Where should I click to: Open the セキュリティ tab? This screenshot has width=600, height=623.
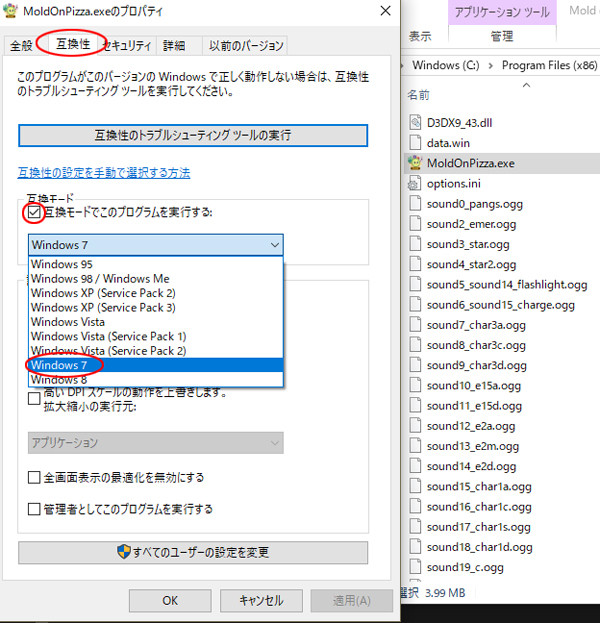point(127,46)
